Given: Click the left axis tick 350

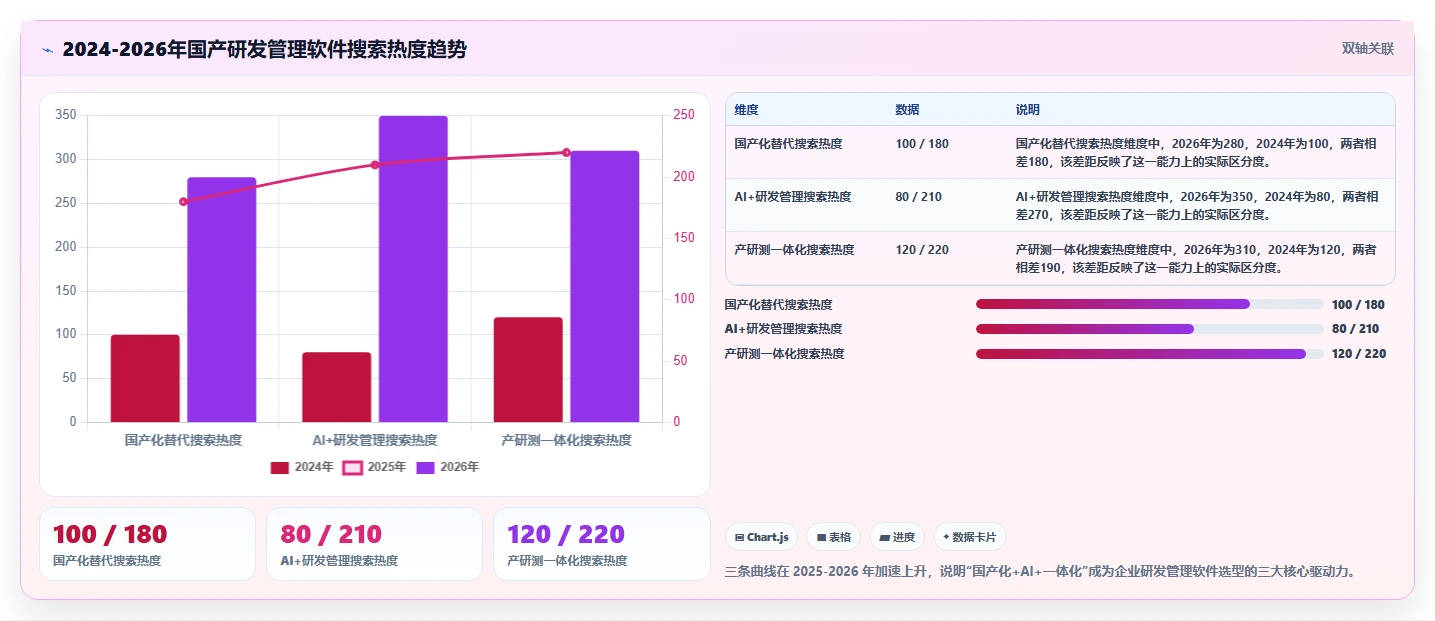Looking at the screenshot, I should (66, 115).
